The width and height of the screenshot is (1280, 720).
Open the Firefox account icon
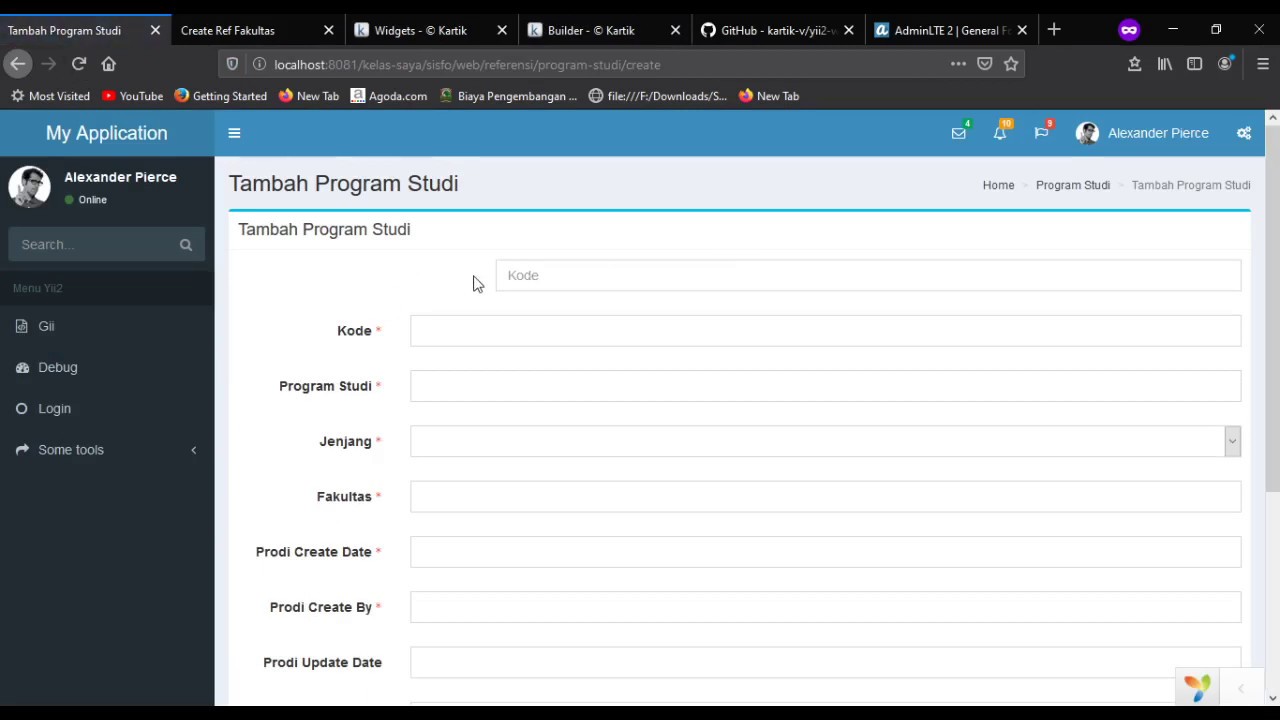coord(1225,64)
